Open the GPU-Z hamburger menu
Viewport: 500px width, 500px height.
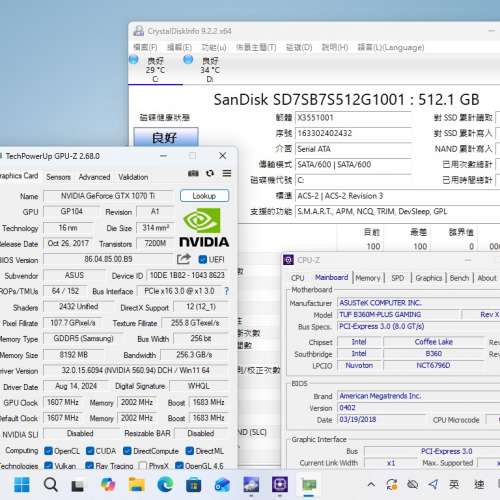[x=227, y=173]
